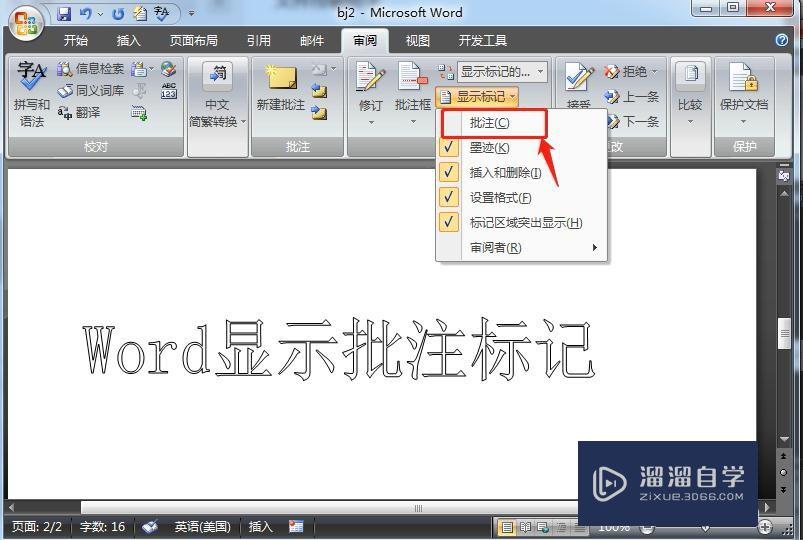Viewport: 803px width, 540px height.
Task: Open Word Help question mark icon
Action: click(781, 40)
